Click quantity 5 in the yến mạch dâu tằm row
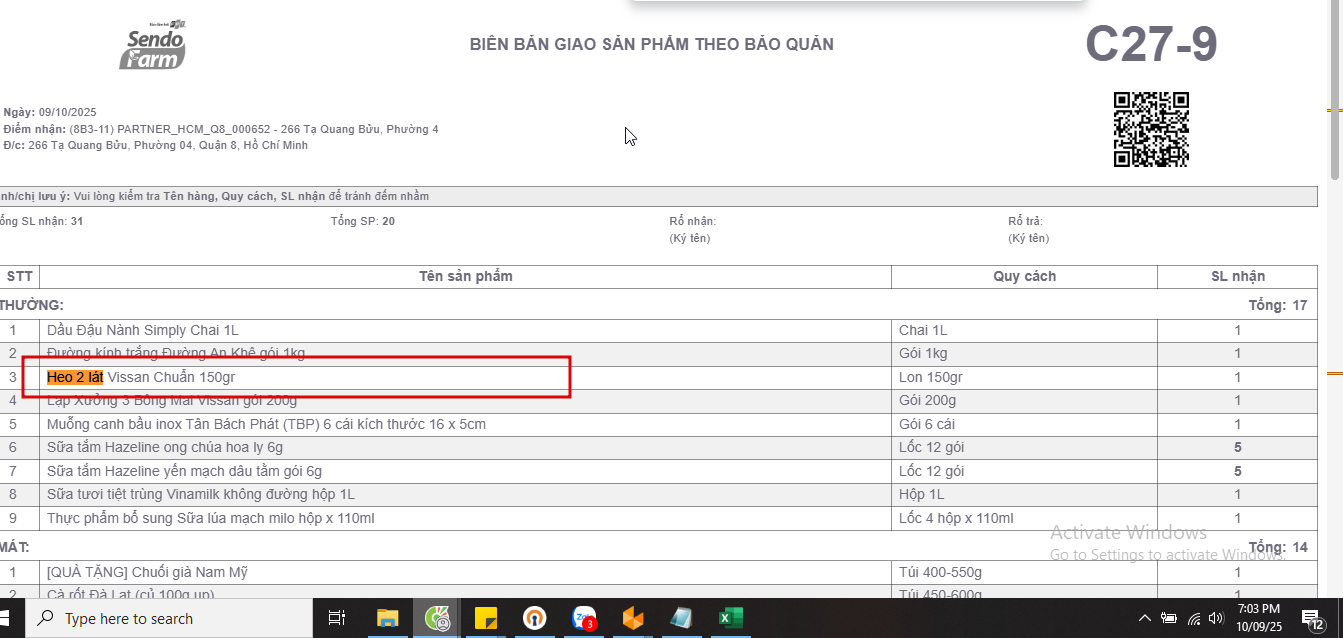The image size is (1343, 638). pos(1238,471)
